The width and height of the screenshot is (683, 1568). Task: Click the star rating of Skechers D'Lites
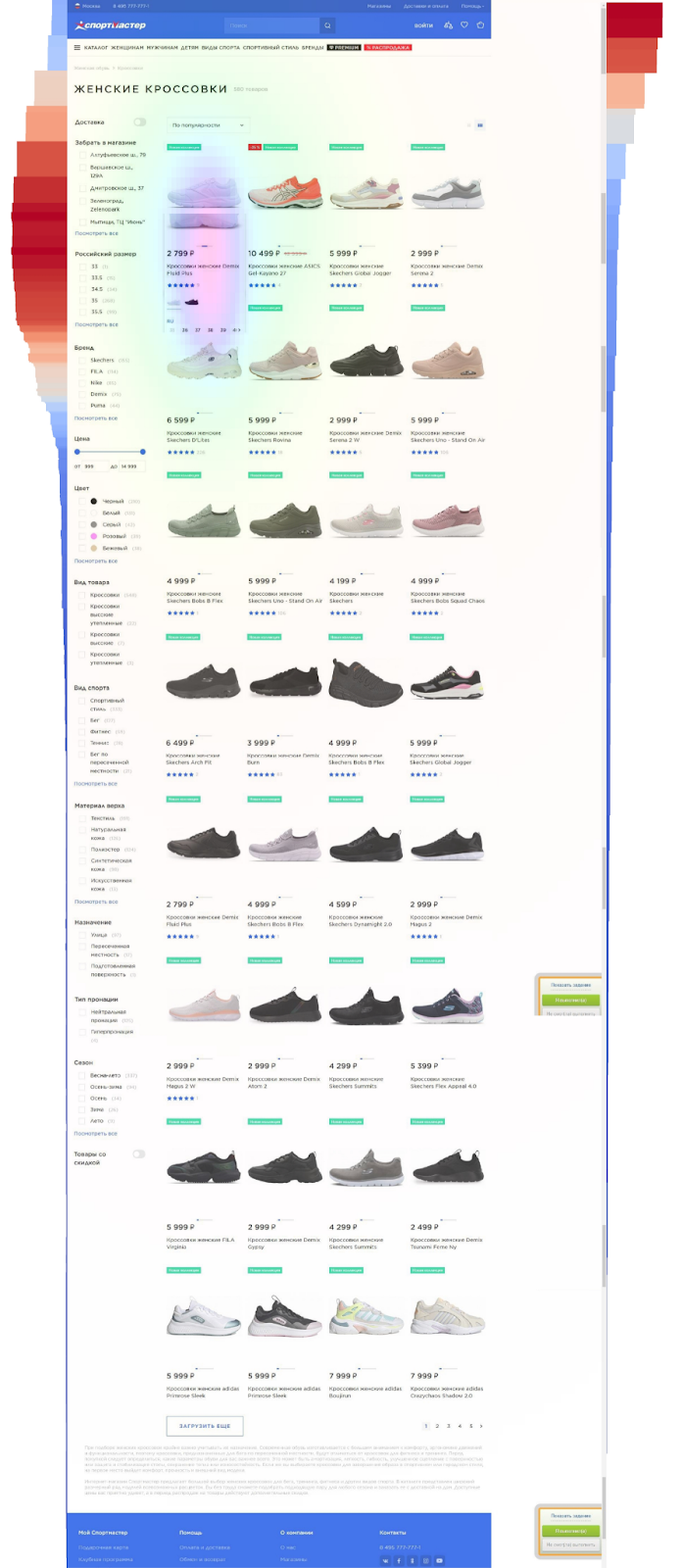(x=180, y=453)
